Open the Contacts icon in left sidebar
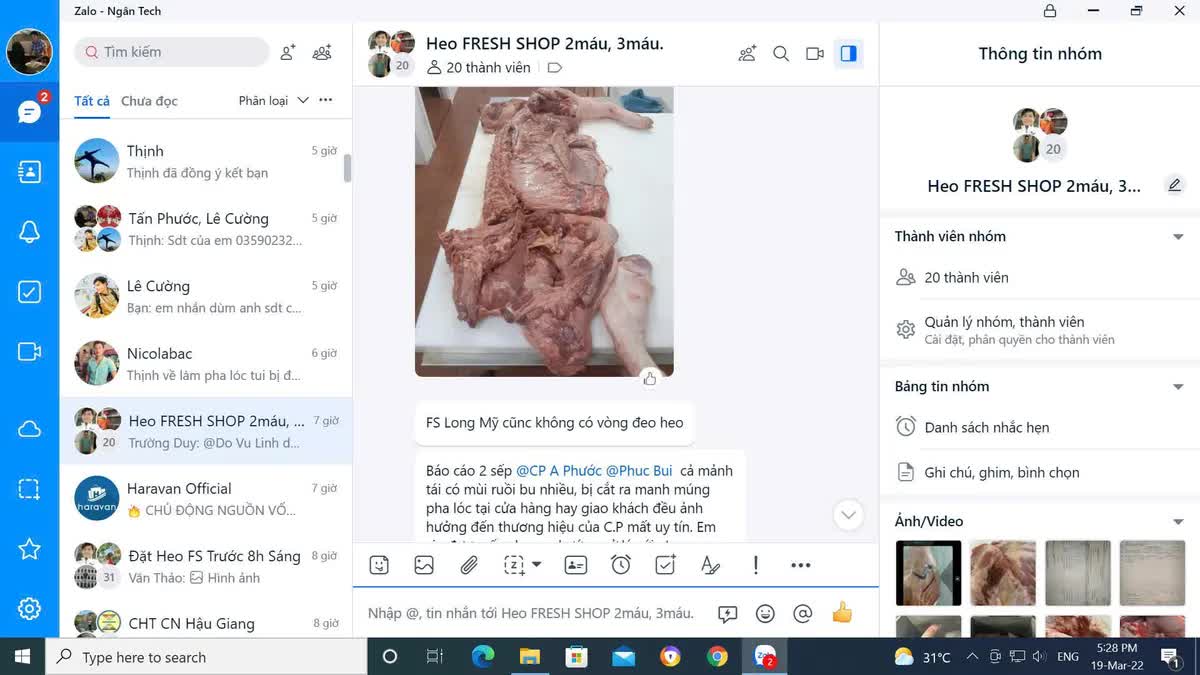 tap(29, 172)
